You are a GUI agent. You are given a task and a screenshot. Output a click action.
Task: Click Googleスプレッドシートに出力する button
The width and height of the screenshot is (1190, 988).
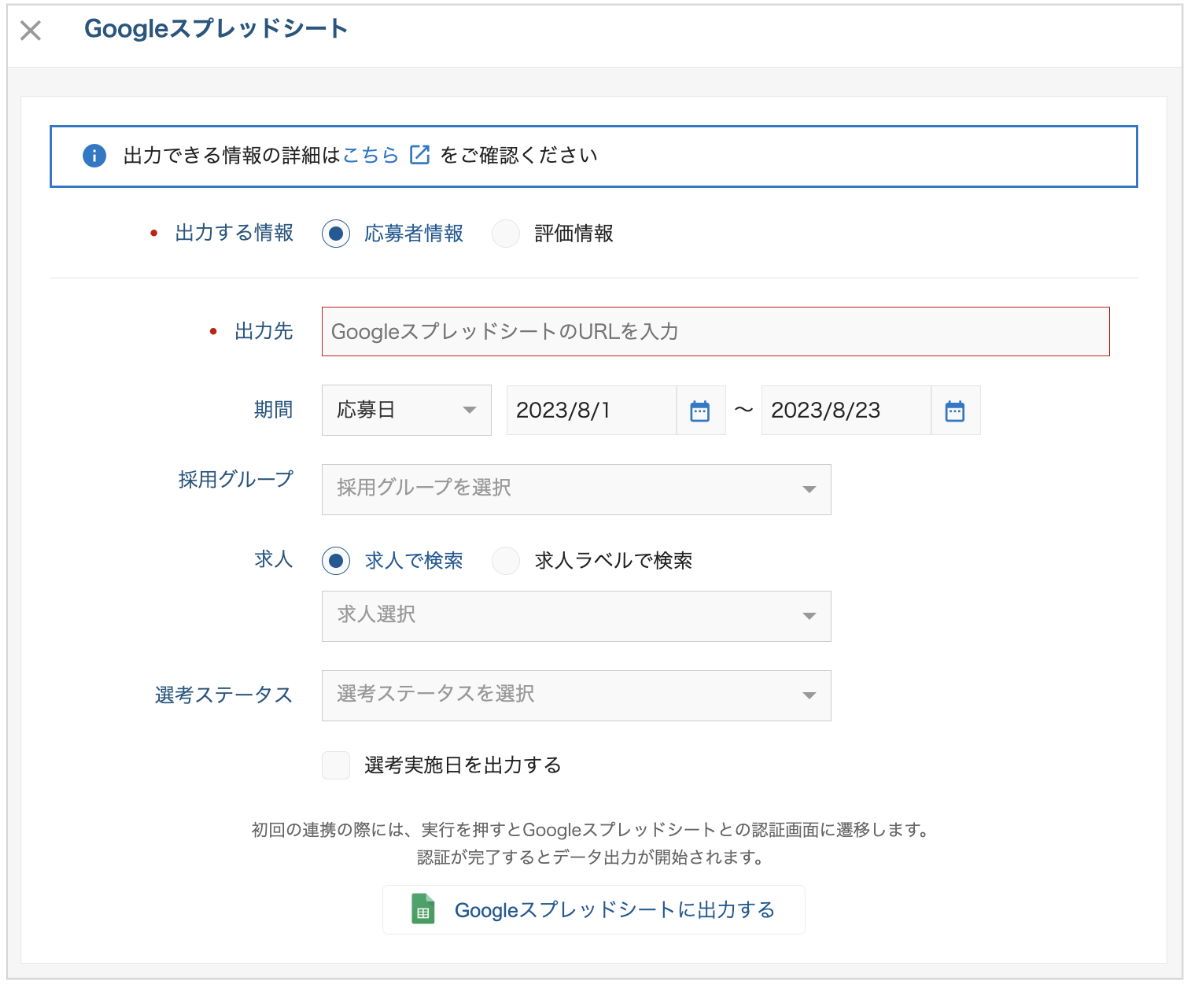[x=593, y=910]
